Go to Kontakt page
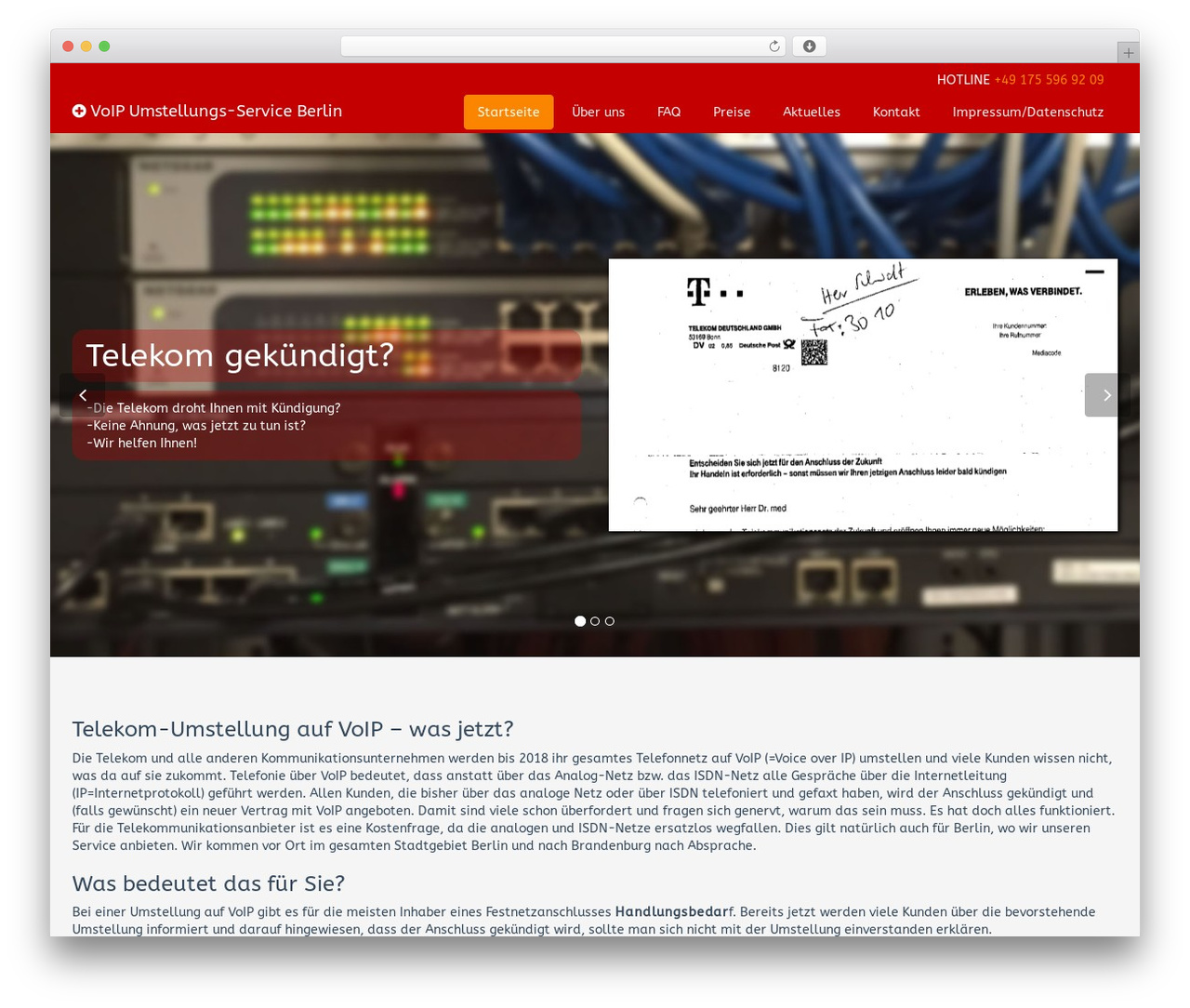 coord(896,112)
